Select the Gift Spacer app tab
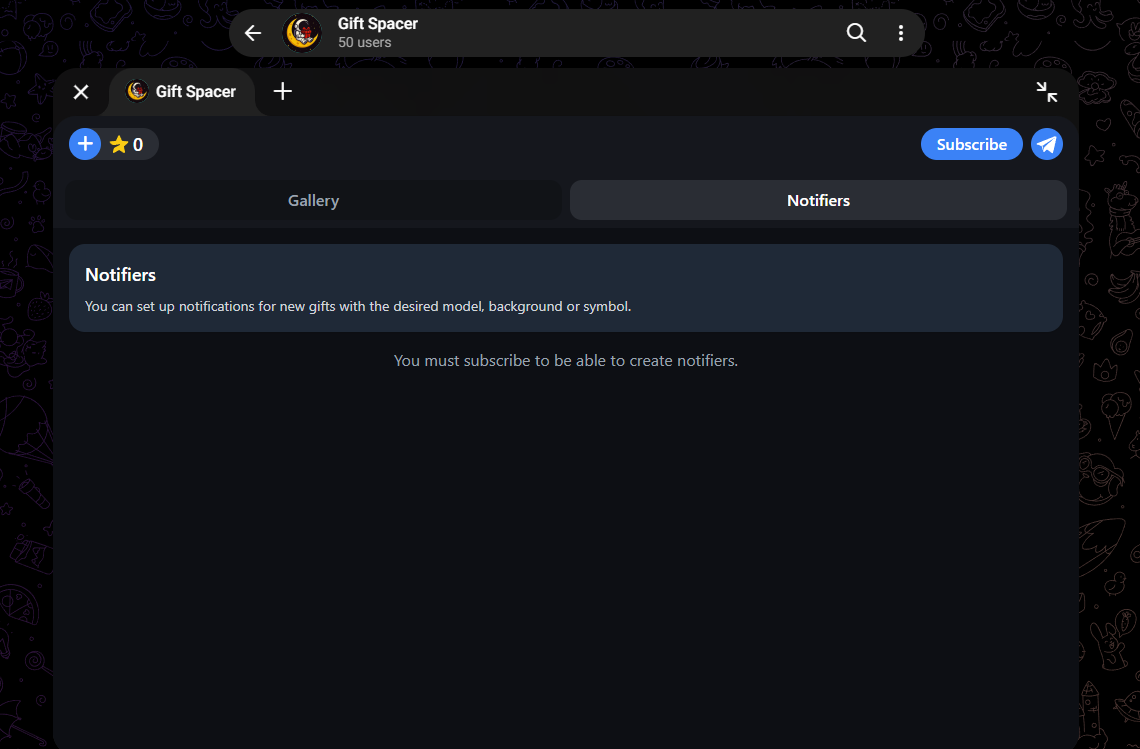The width and height of the screenshot is (1140, 749). click(182, 92)
